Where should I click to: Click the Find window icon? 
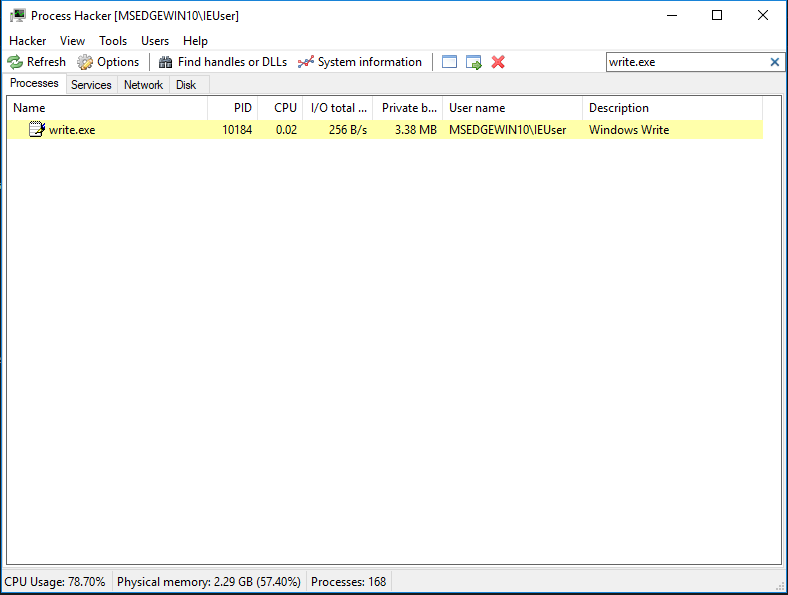[449, 62]
